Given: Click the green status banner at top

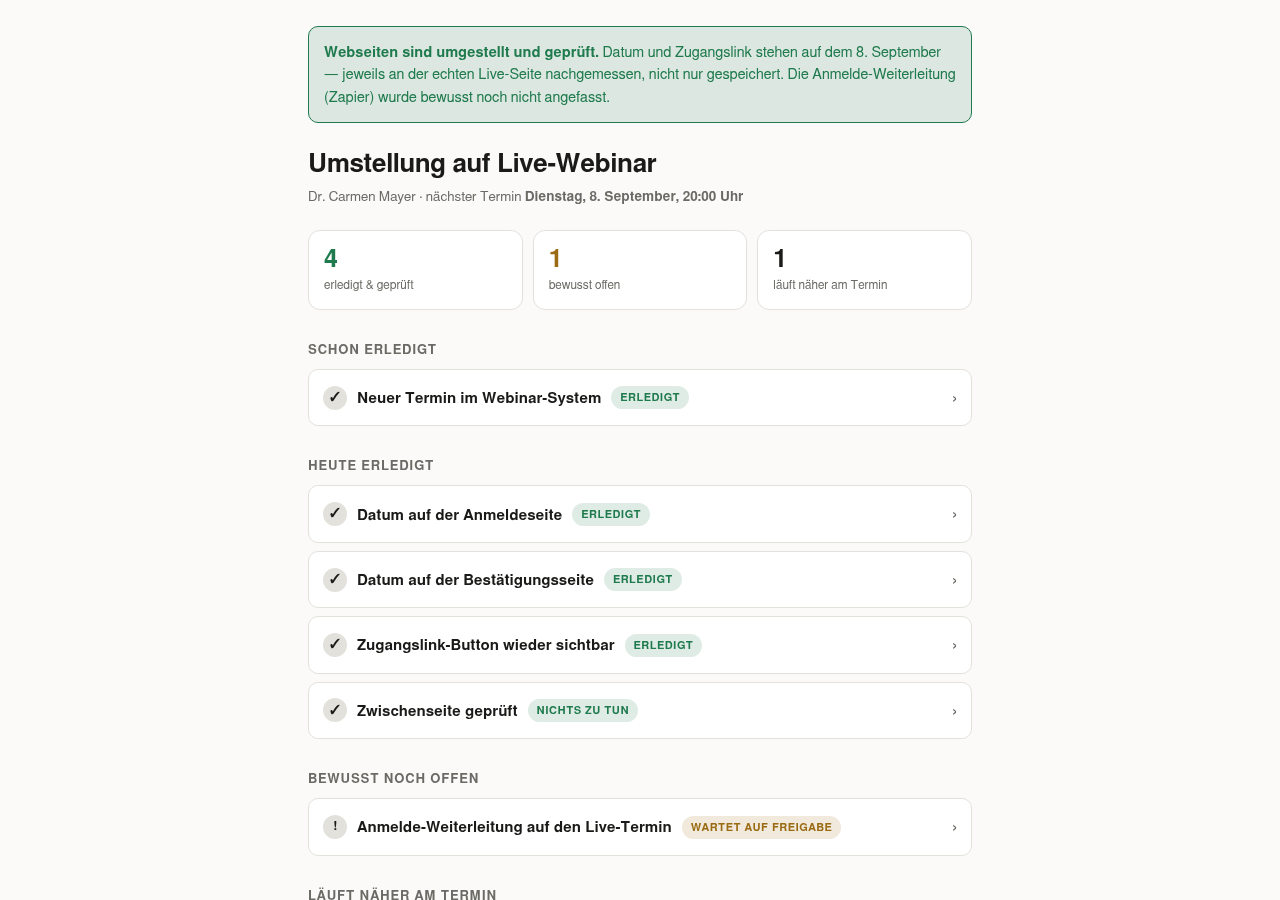Looking at the screenshot, I should click(x=640, y=75).
